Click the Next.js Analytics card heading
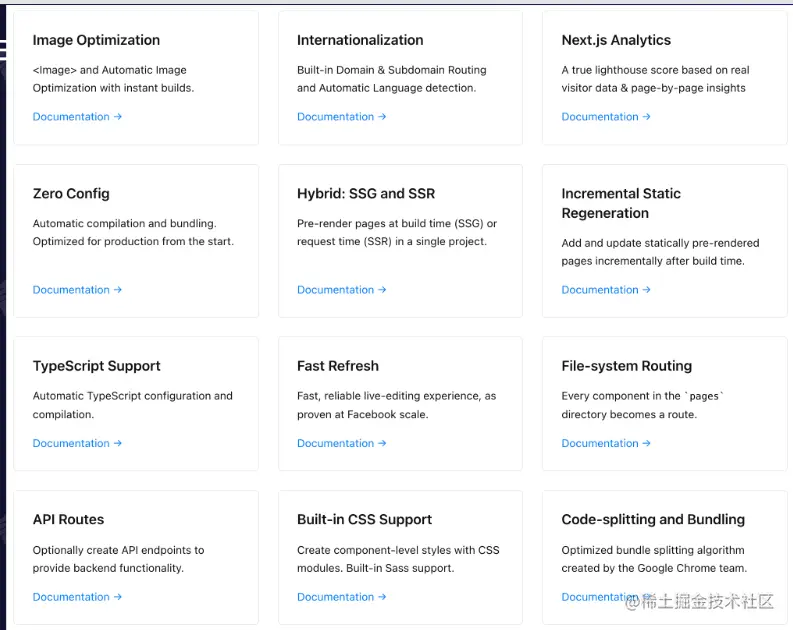The image size is (793, 630). tap(616, 40)
